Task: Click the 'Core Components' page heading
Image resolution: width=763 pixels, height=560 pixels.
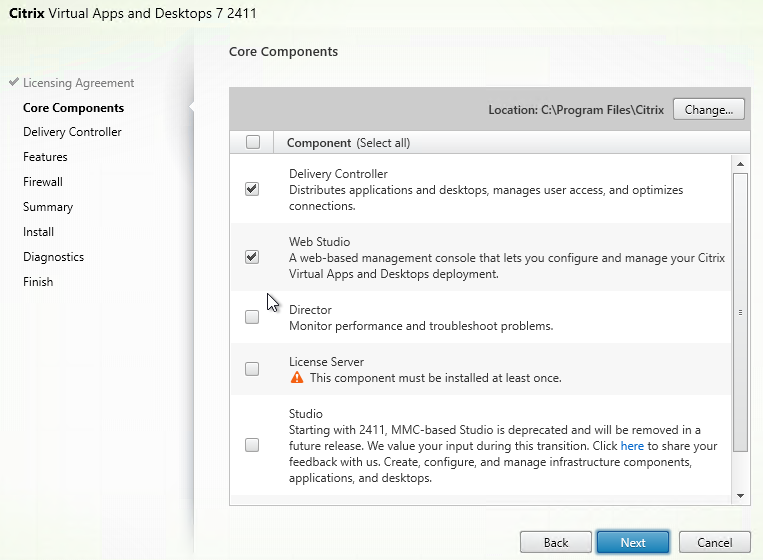Action: (283, 52)
